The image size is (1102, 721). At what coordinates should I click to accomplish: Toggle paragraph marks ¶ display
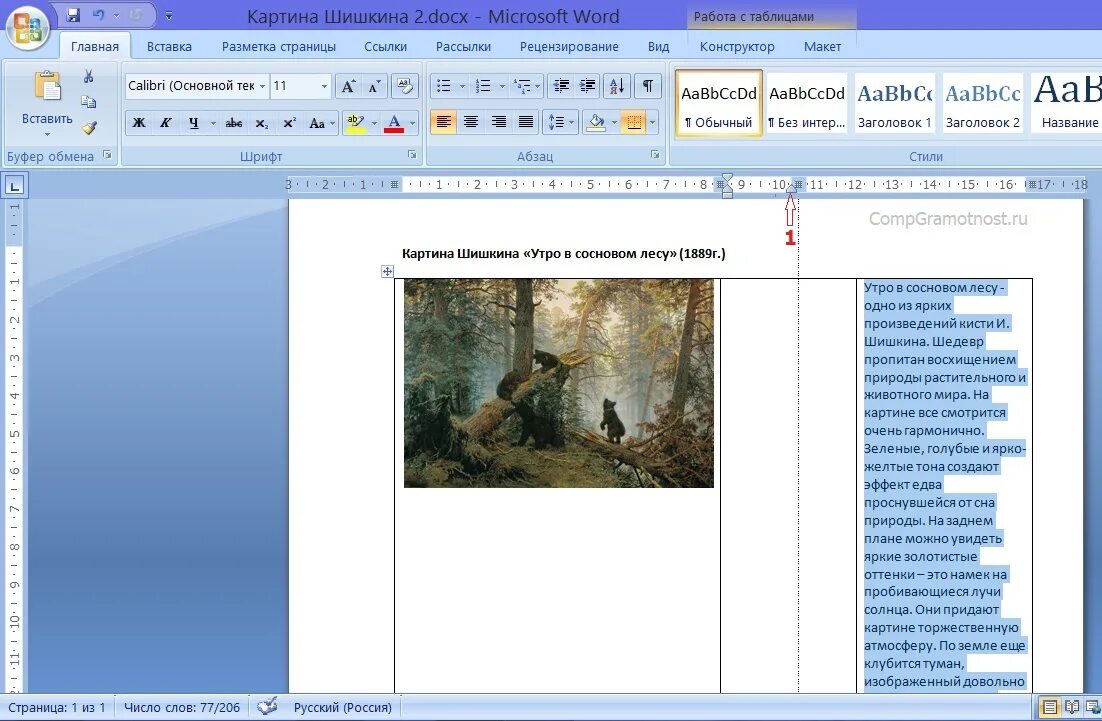(648, 86)
